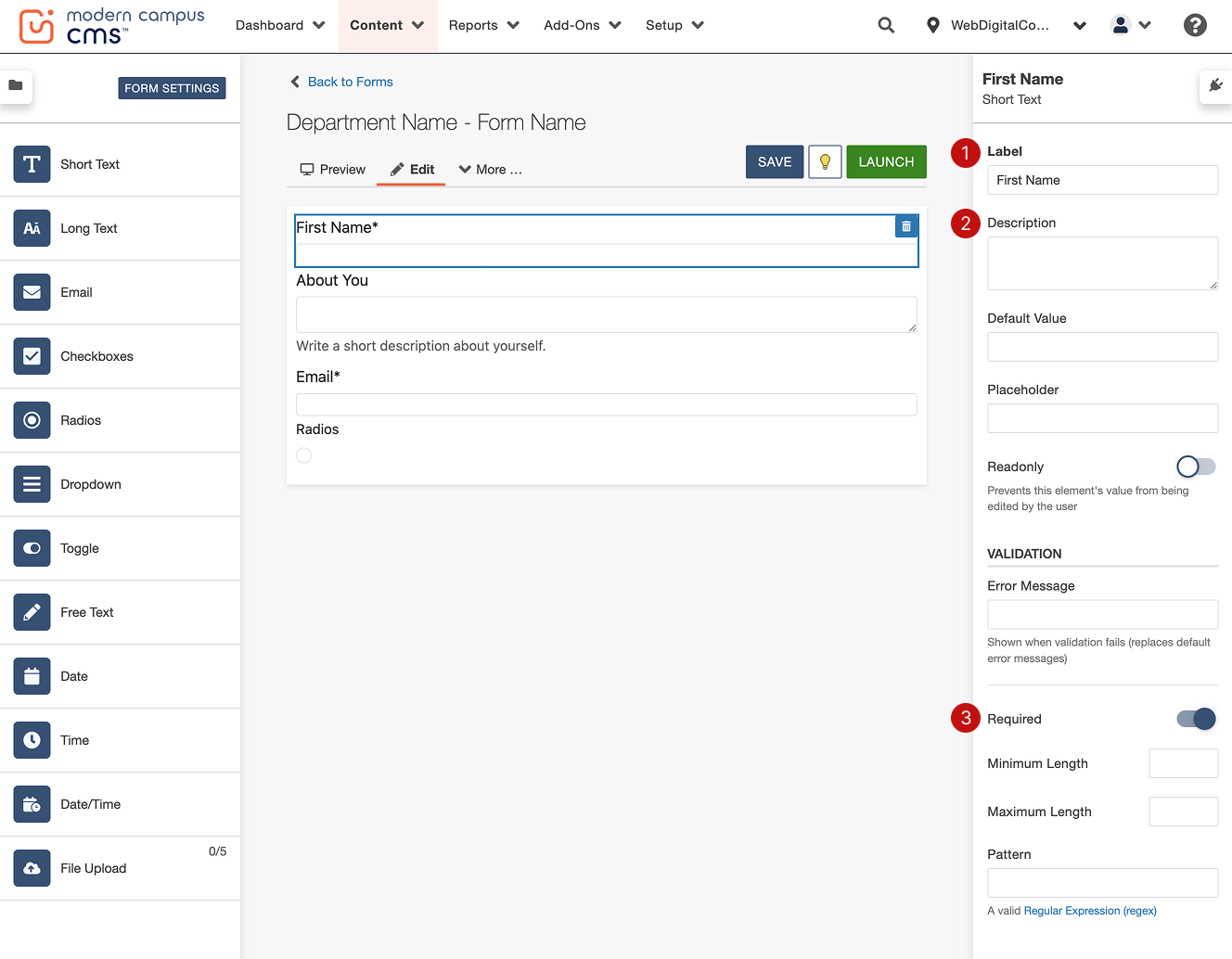
Task: Click the green Launch button
Action: pos(885,162)
